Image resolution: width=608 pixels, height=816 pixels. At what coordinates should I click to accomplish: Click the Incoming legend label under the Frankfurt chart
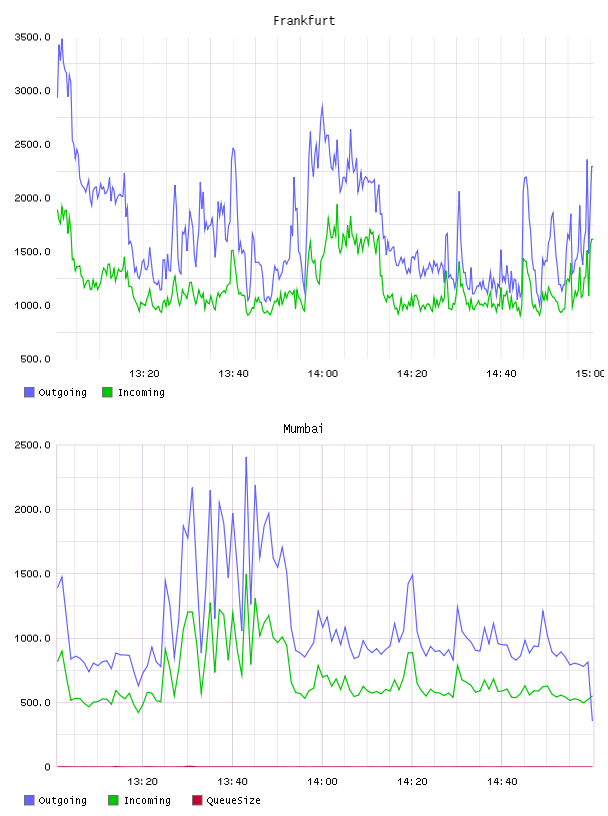[x=141, y=393]
